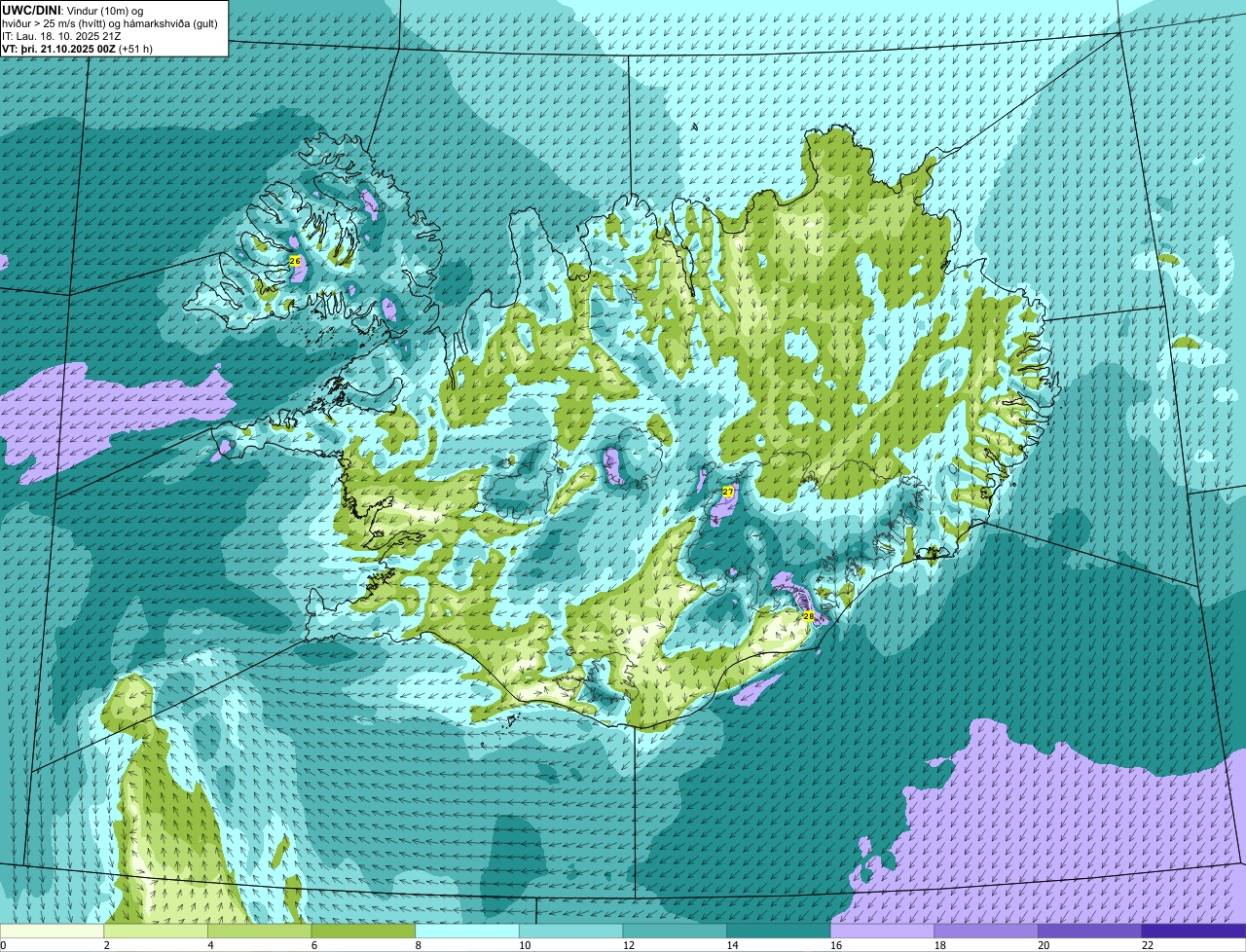Click the 18–20 m/s purple legend swatch
This screenshot has height=952, width=1246.
point(986,931)
